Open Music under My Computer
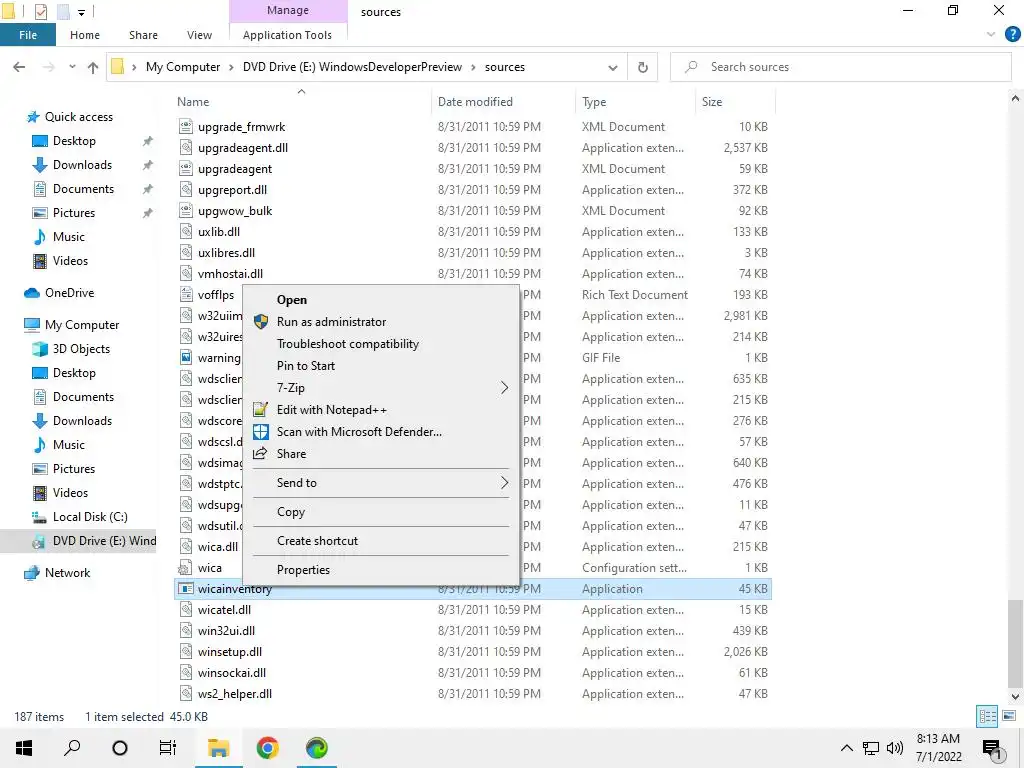Image resolution: width=1024 pixels, height=768 pixels. coord(69,445)
